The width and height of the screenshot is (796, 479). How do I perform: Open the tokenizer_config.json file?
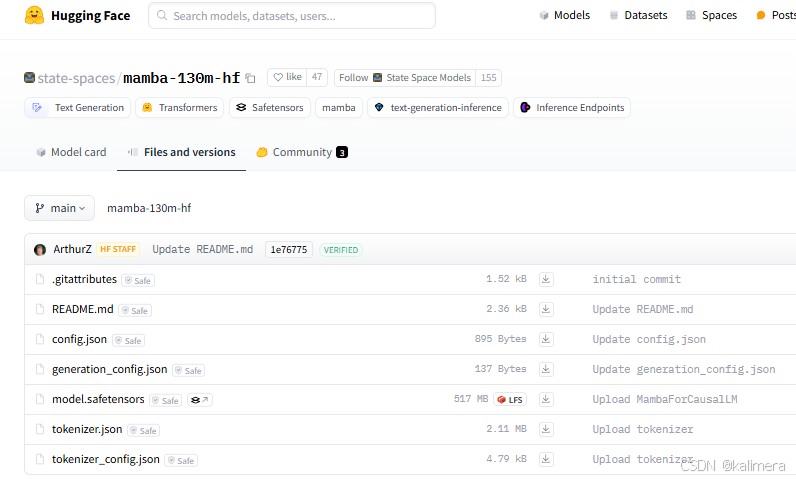(x=106, y=459)
